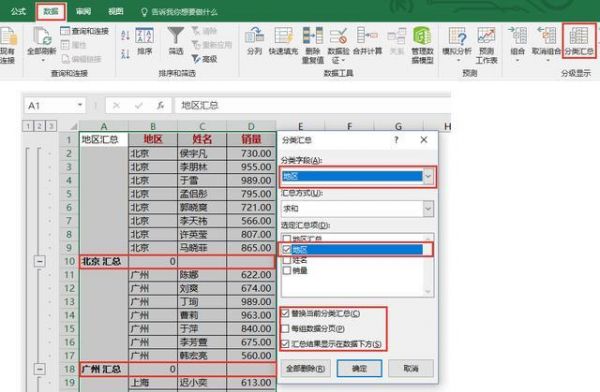
Task: Click the 组合 group icon
Action: coord(517,37)
